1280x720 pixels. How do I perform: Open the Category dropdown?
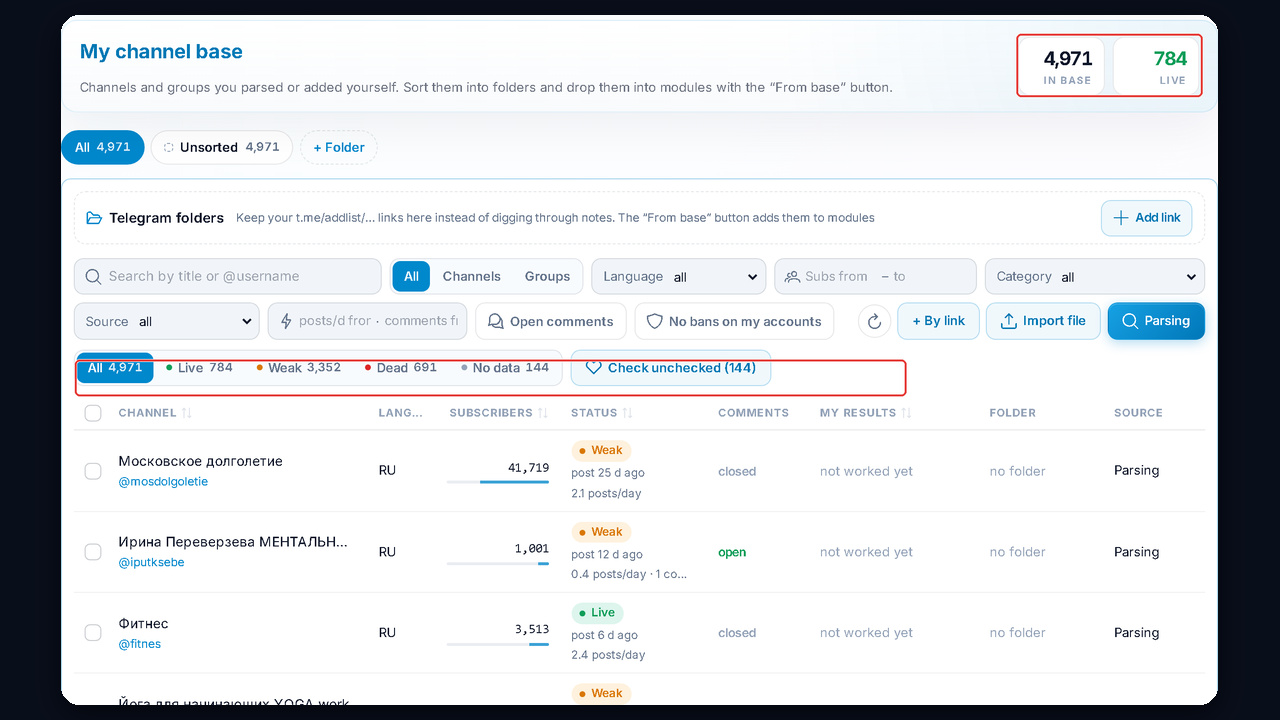tap(1095, 276)
